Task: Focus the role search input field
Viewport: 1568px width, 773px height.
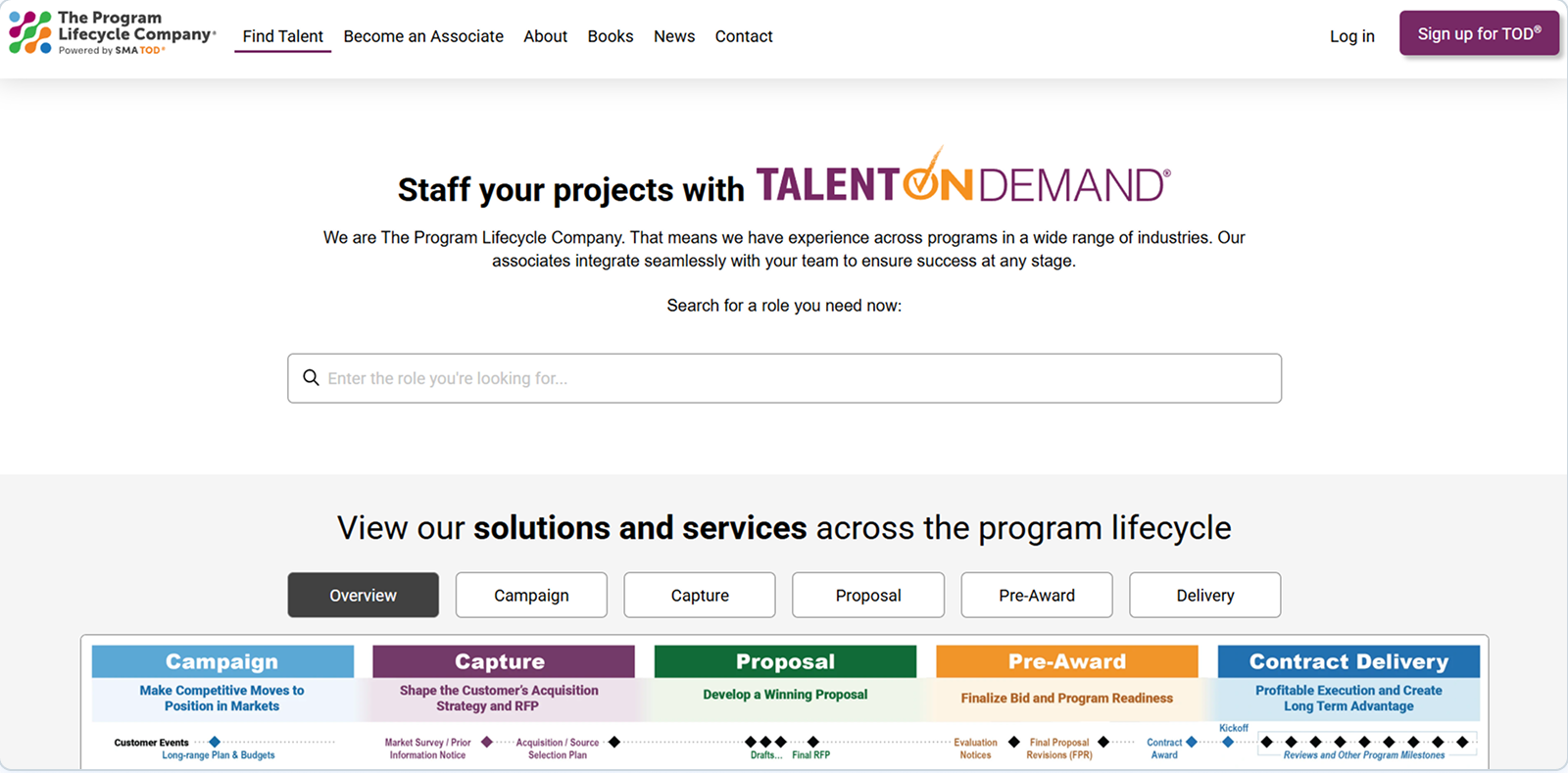Action: click(784, 378)
